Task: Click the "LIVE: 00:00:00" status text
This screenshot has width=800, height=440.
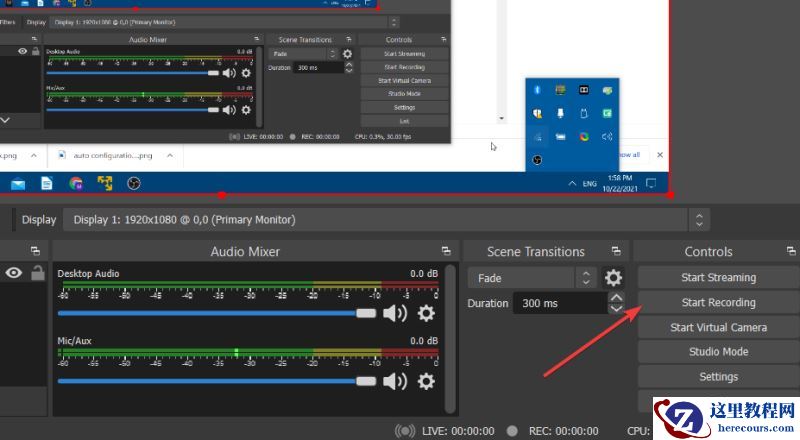Action: point(458,431)
